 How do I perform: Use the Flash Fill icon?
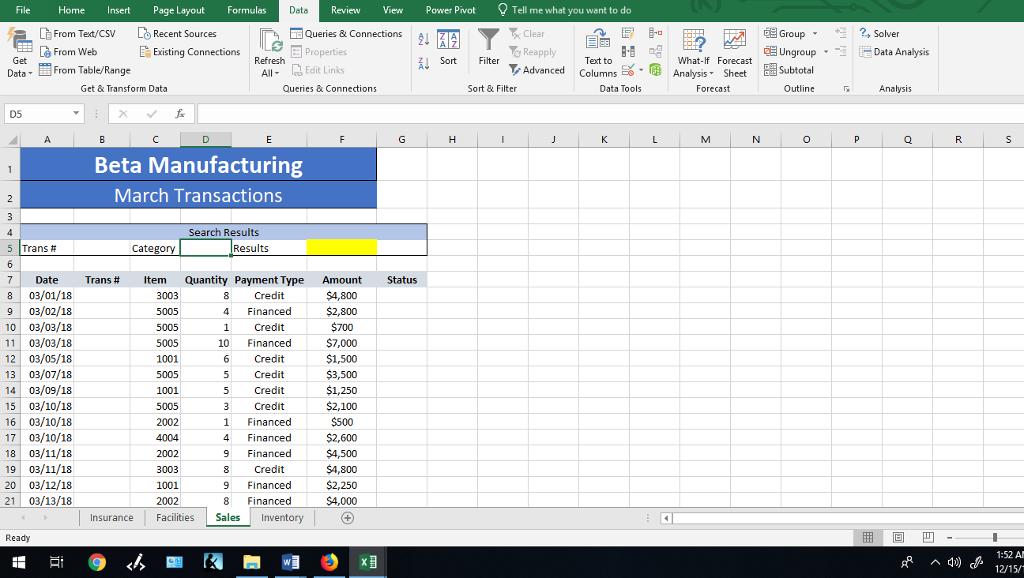[627, 33]
